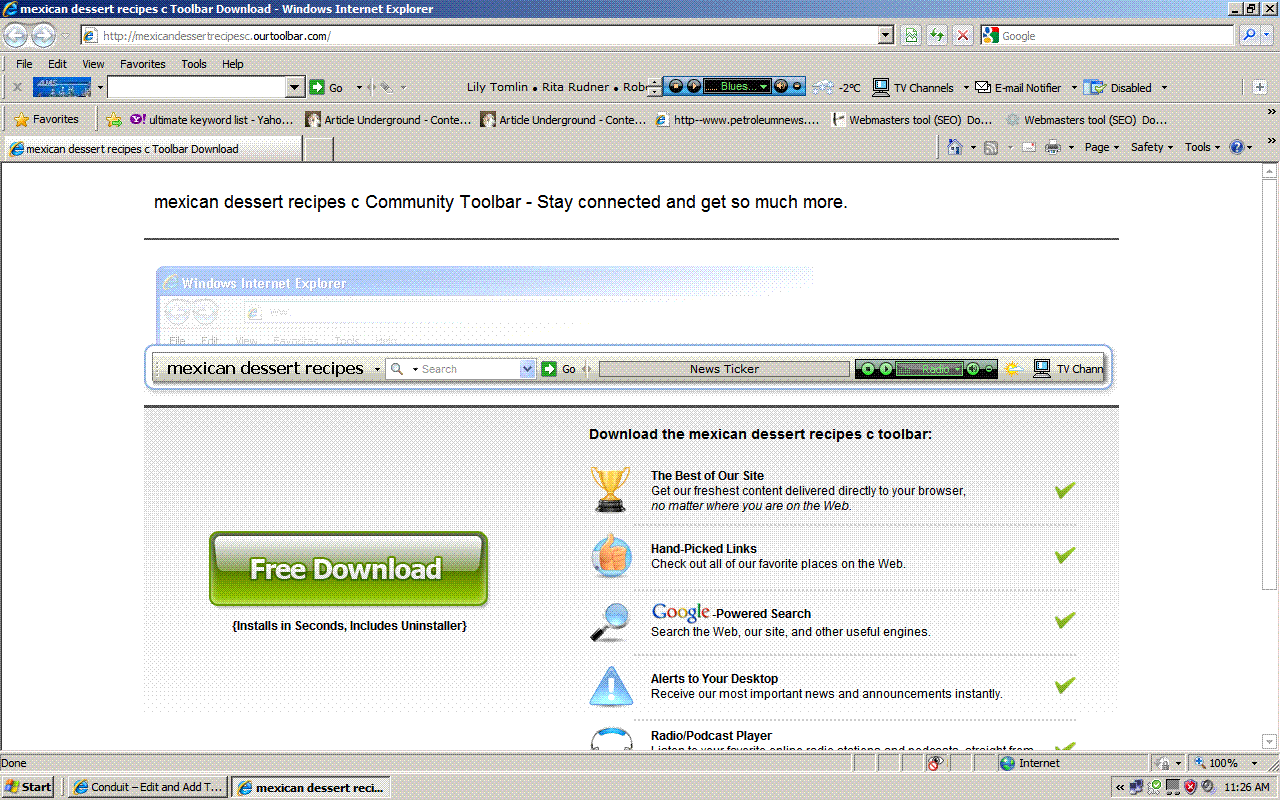1280x800 pixels.
Task: Click the plus icon at the toolbar's end
Action: click(1259, 88)
